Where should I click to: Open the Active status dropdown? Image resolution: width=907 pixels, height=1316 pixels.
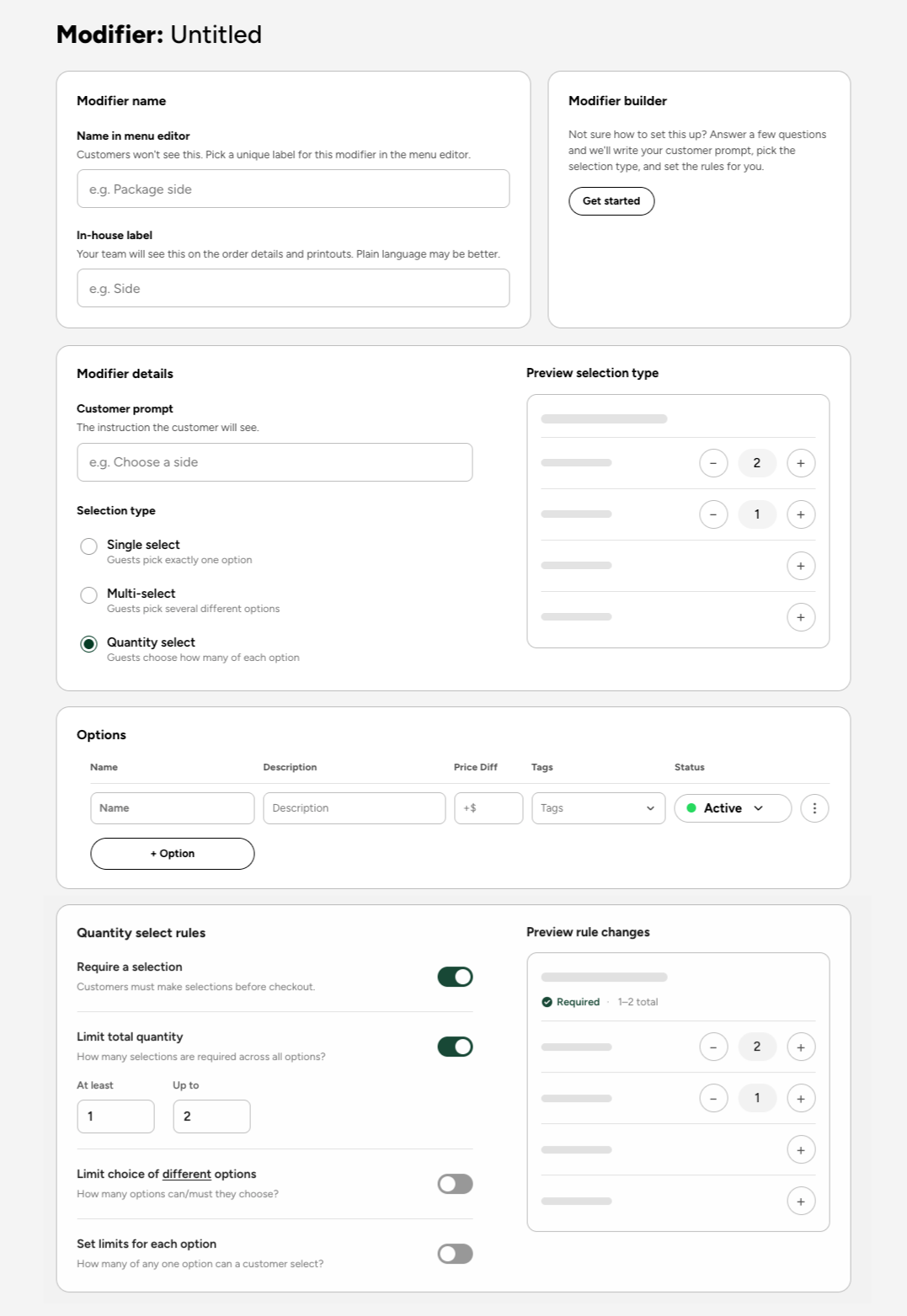(733, 808)
